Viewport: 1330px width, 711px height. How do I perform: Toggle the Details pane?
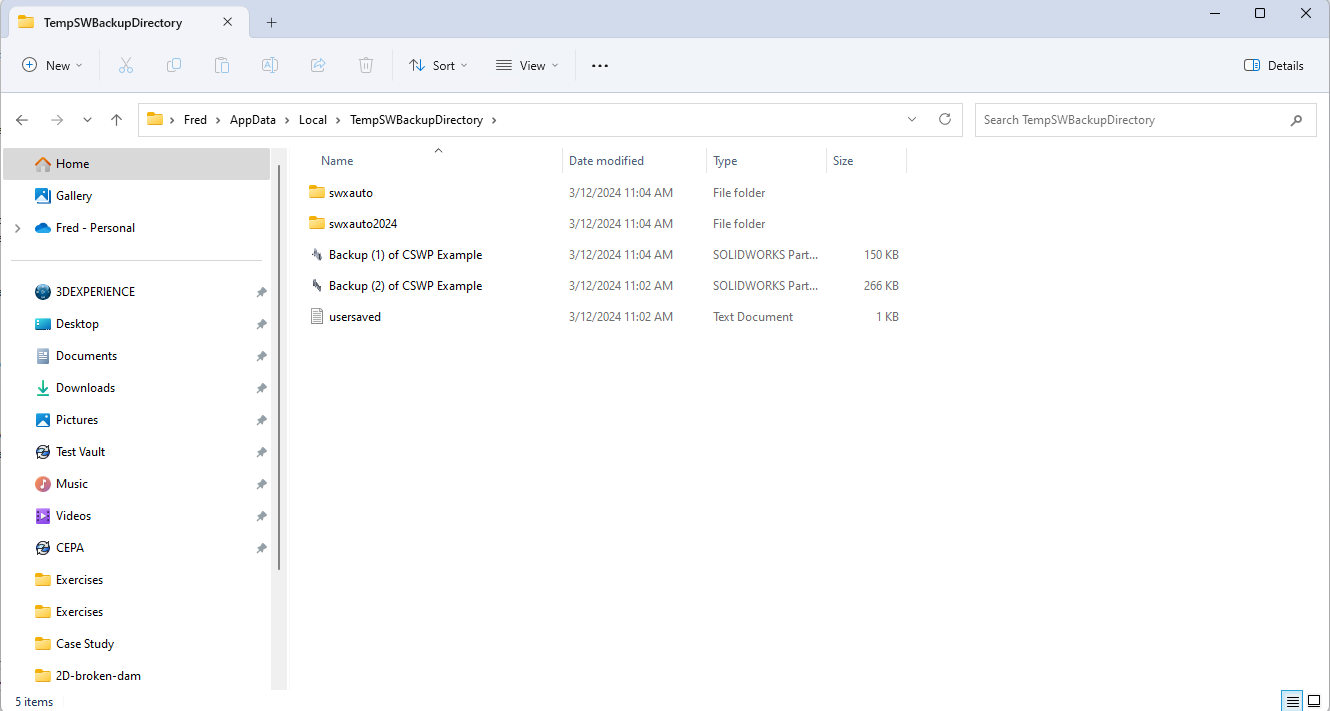[x=1273, y=65]
